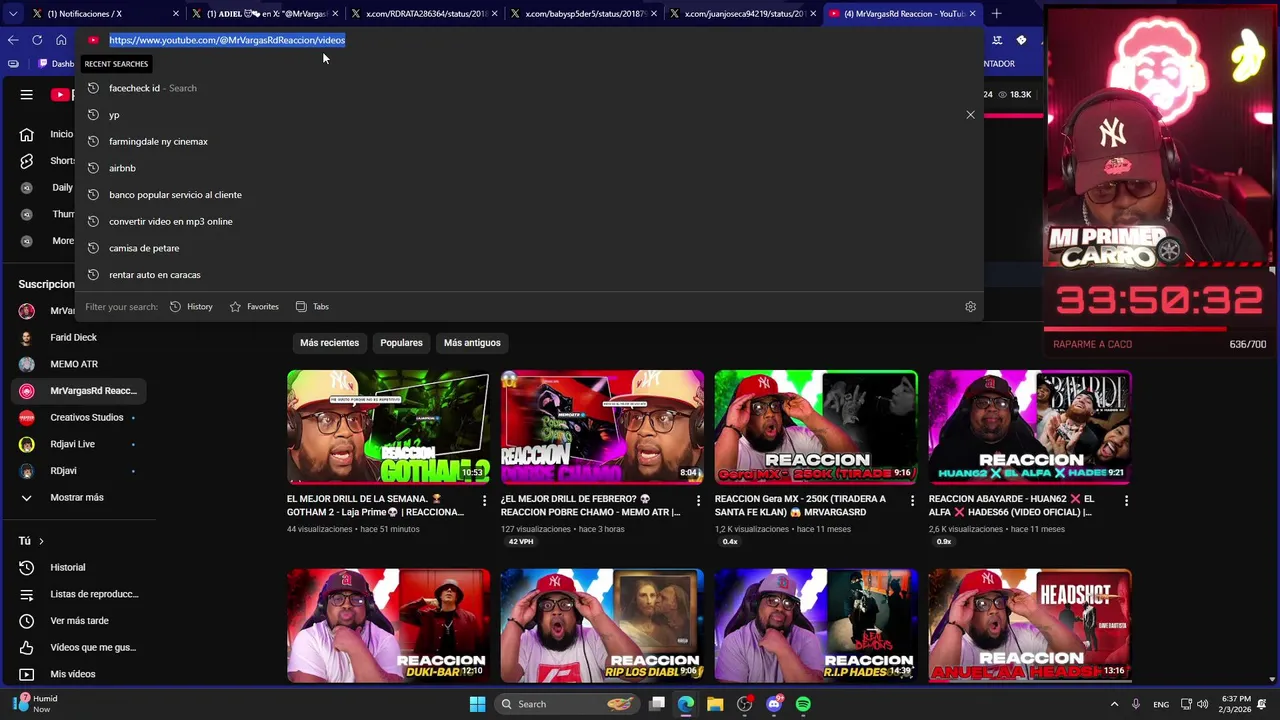Image resolution: width=1280 pixels, height=720 pixels.
Task: Open File Explorer from taskbar
Action: (715, 704)
